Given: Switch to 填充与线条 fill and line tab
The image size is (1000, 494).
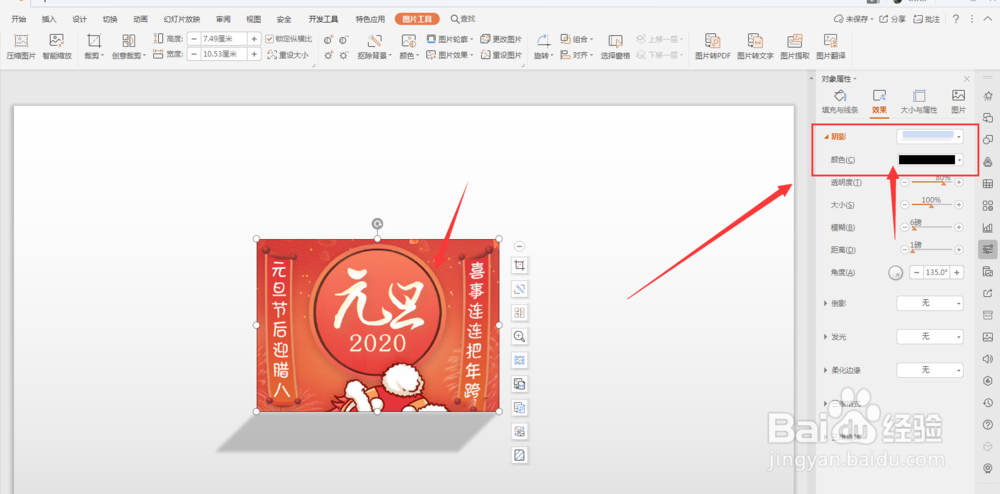Looking at the screenshot, I should click(840, 102).
